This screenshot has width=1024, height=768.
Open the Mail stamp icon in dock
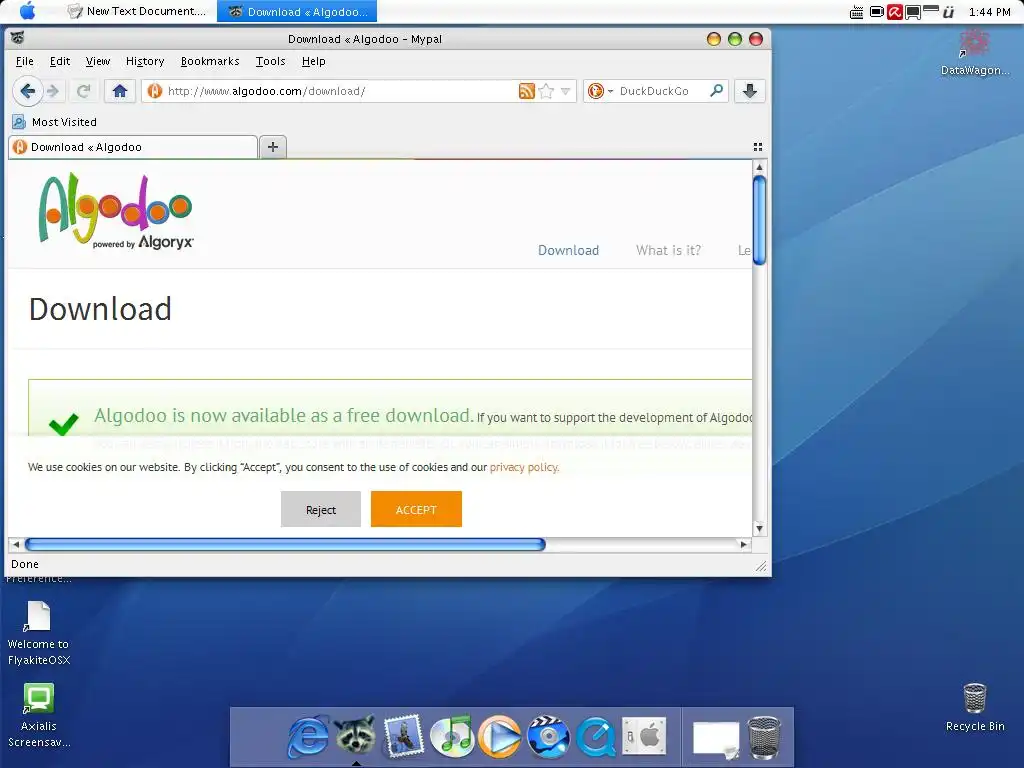pyautogui.click(x=404, y=736)
